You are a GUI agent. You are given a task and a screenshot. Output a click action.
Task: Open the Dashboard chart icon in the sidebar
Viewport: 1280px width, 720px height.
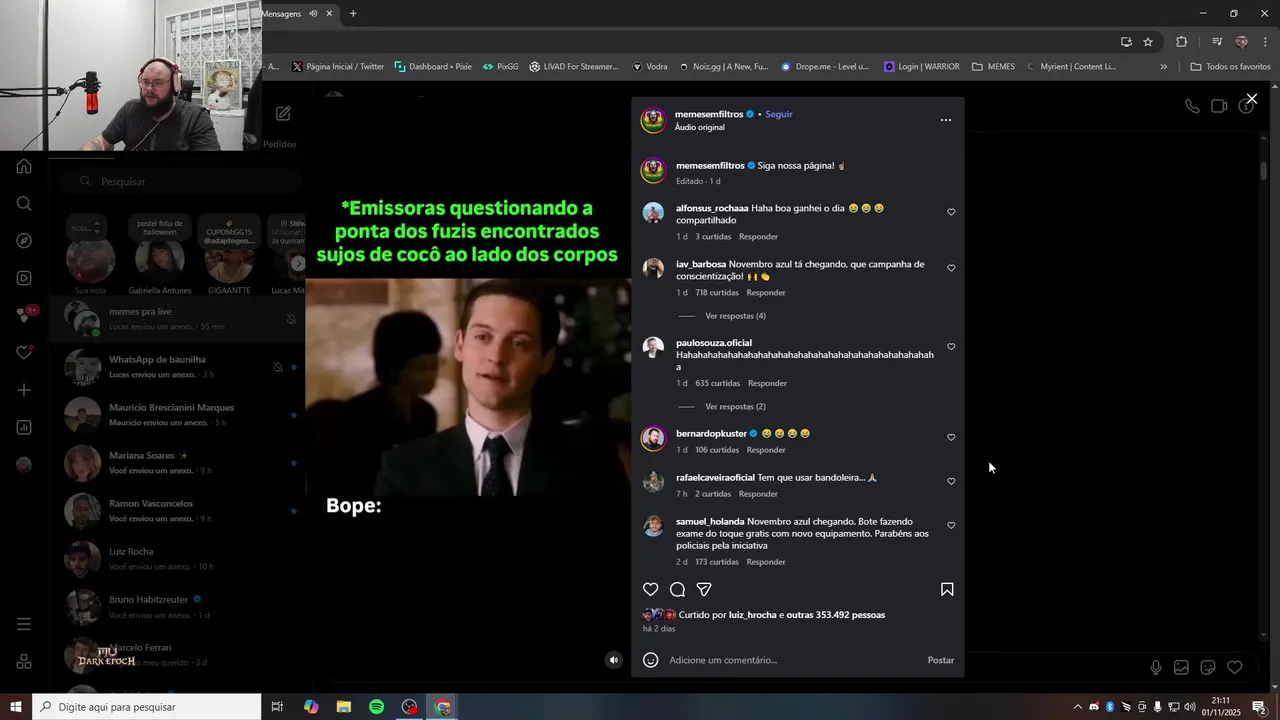24,427
